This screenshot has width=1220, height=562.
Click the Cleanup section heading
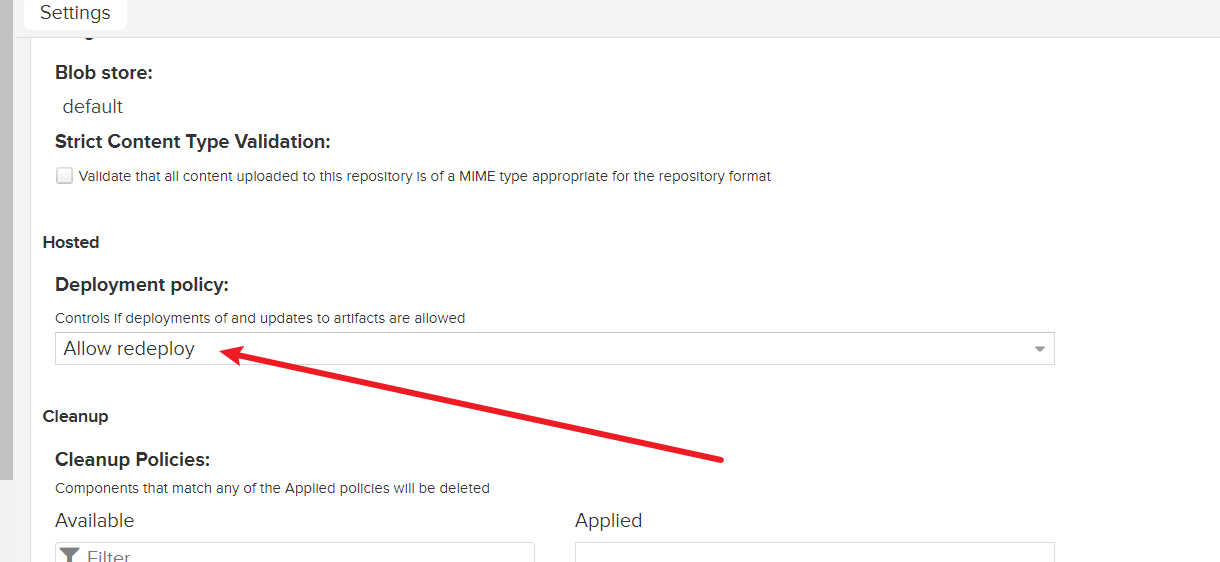[x=75, y=416]
